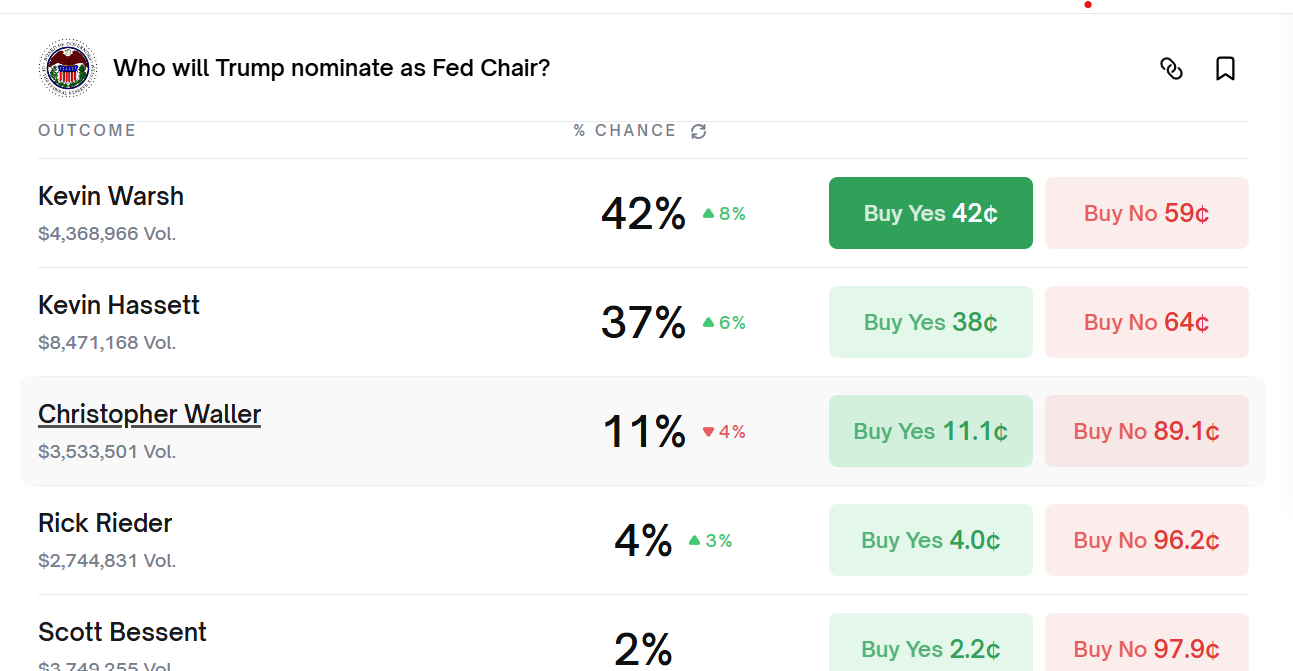Click the market title about Fed Chair
The image size is (1293, 671).
(331, 68)
